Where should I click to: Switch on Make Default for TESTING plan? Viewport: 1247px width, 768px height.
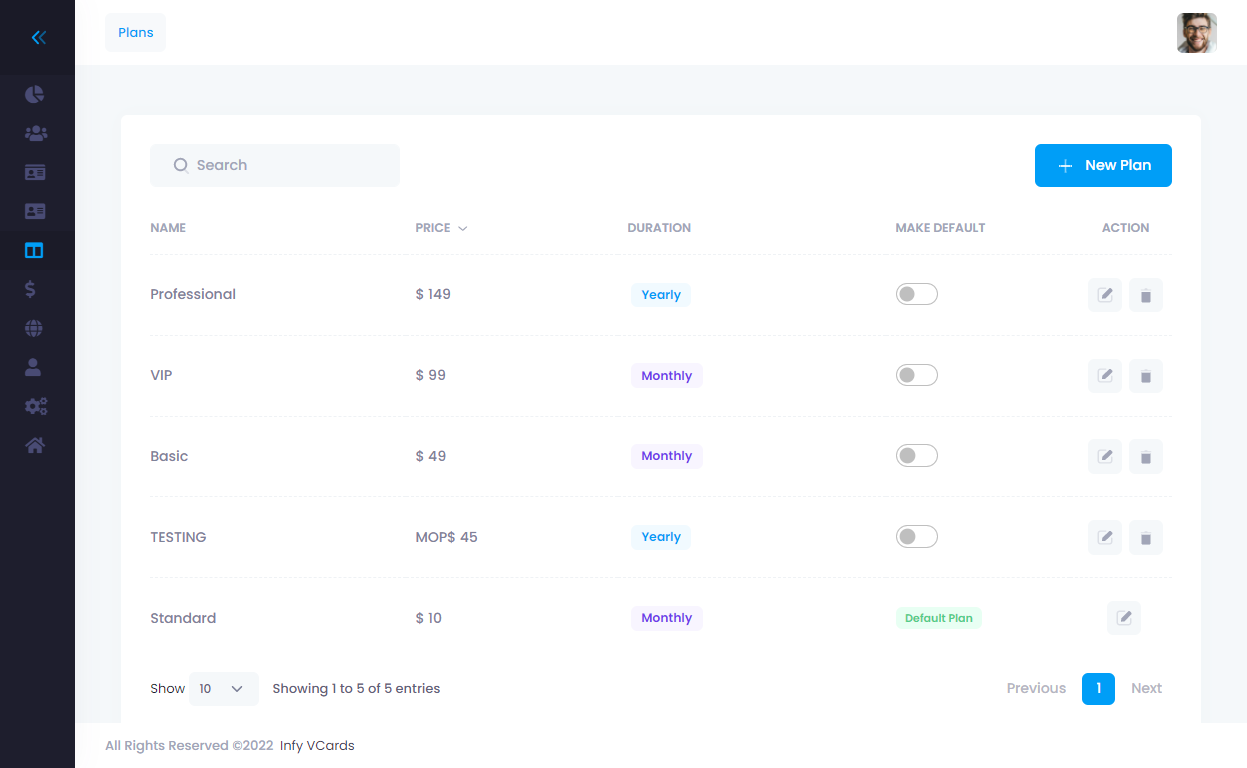[x=916, y=537]
